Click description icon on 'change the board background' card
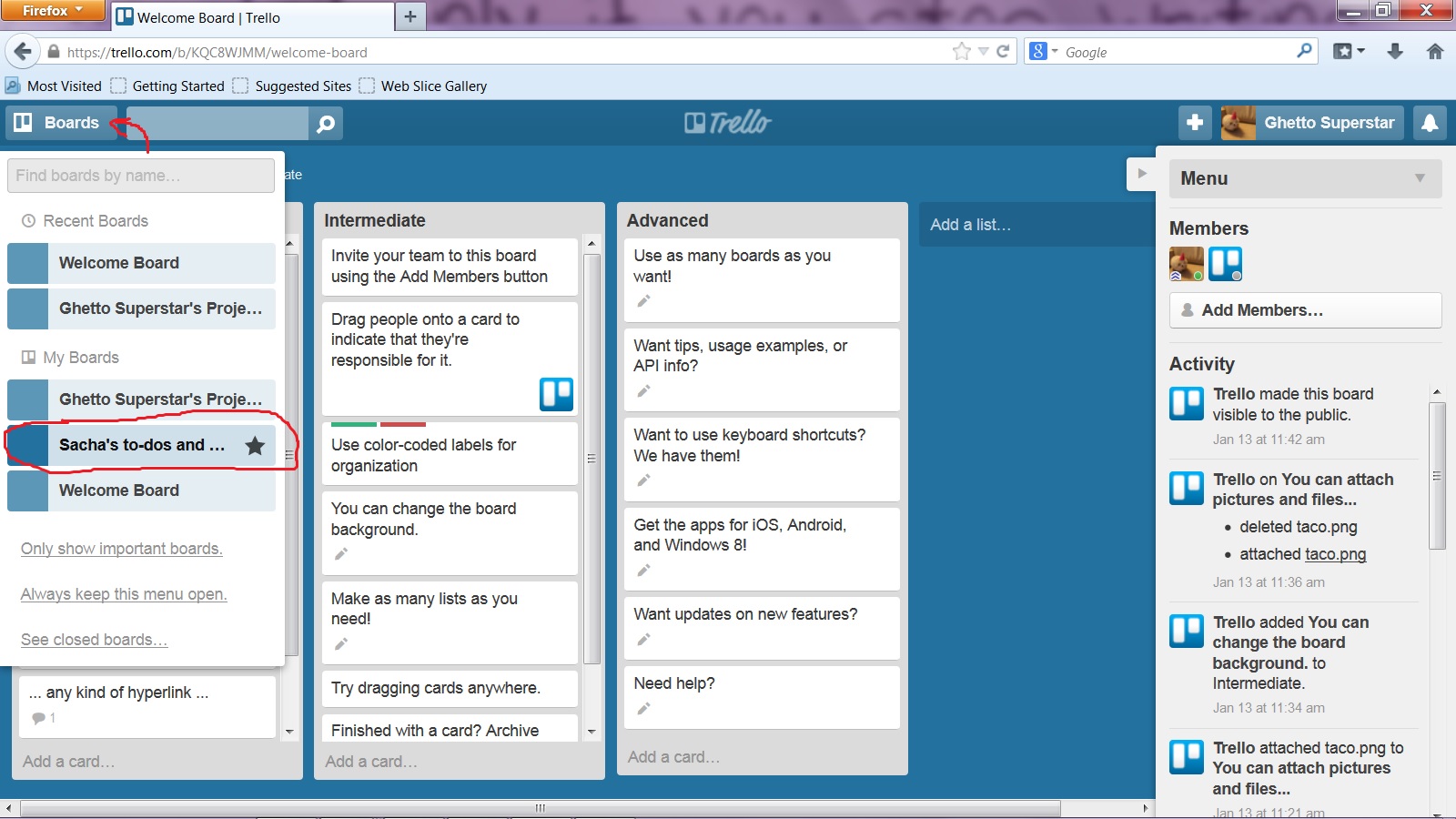Screen dimensions: 1456x819 click(341, 554)
